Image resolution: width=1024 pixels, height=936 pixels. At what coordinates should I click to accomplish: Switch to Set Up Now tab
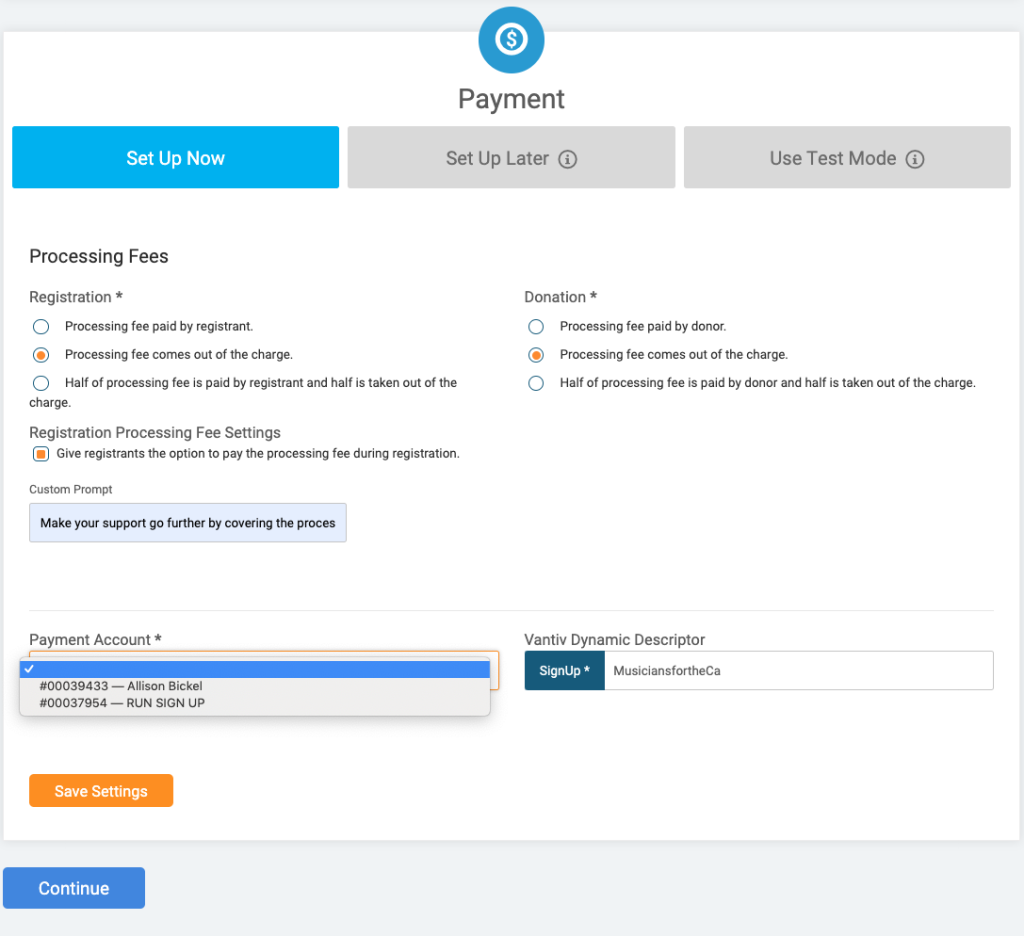176,157
